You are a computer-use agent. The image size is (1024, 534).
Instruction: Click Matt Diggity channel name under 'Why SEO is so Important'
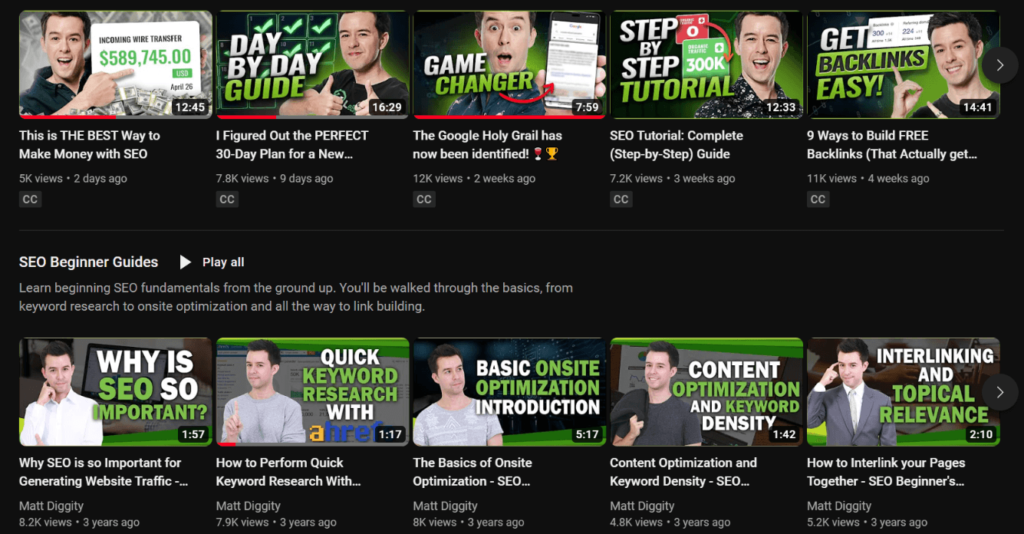click(51, 506)
